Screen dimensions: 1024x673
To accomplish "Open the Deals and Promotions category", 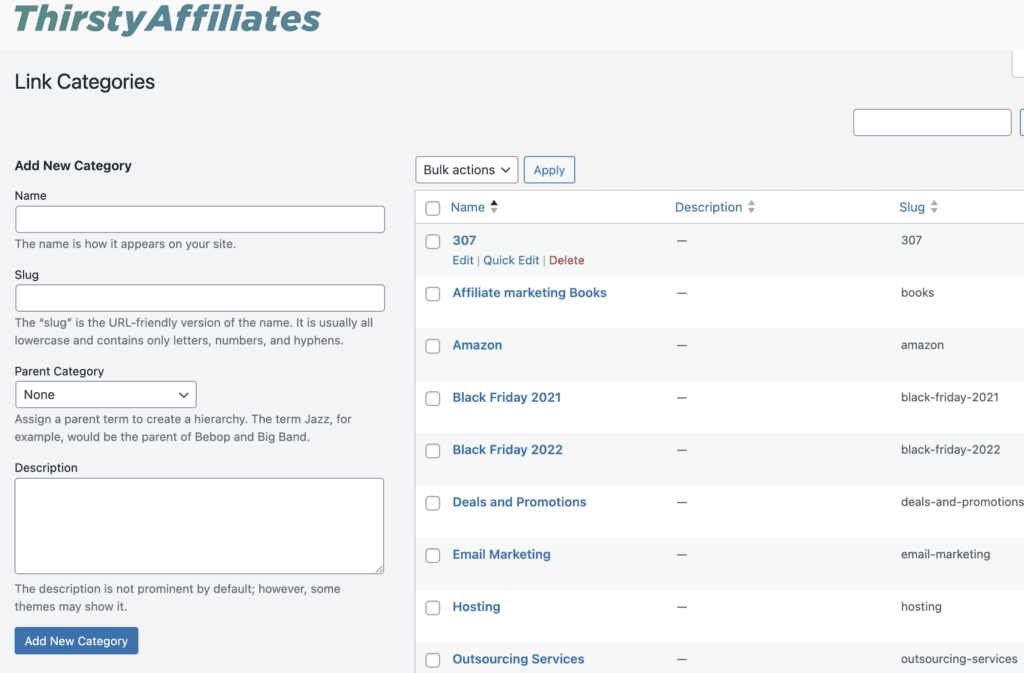I will (519, 502).
